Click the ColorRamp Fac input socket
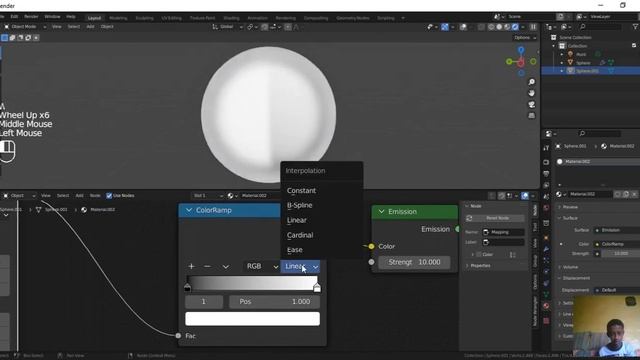 pyautogui.click(x=178, y=336)
